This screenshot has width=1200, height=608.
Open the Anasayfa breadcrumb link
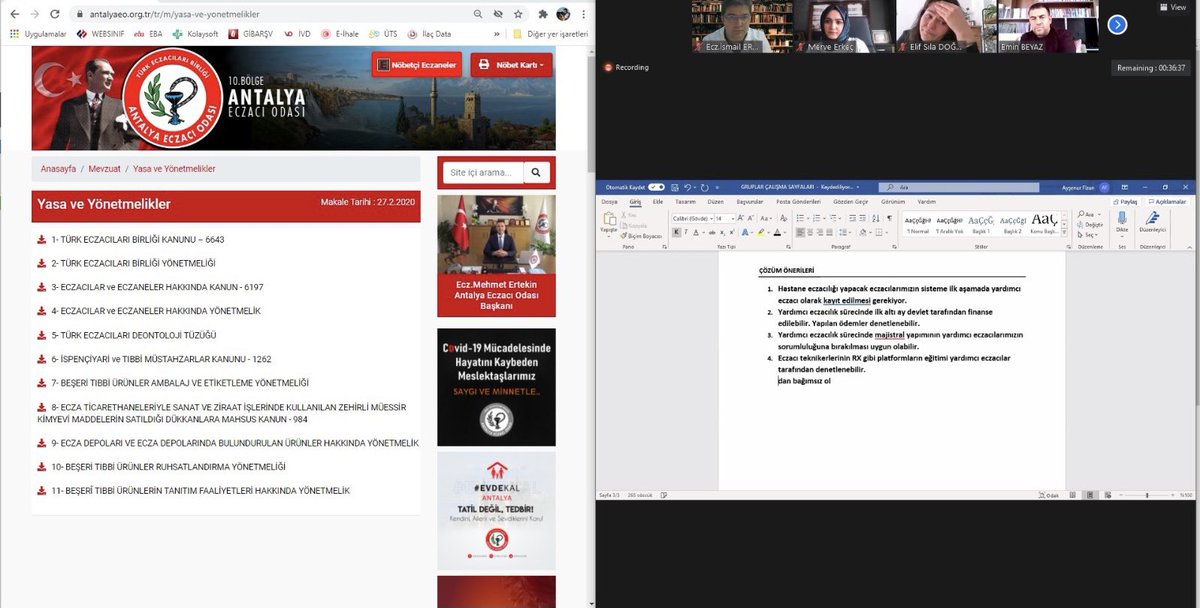[x=59, y=169]
